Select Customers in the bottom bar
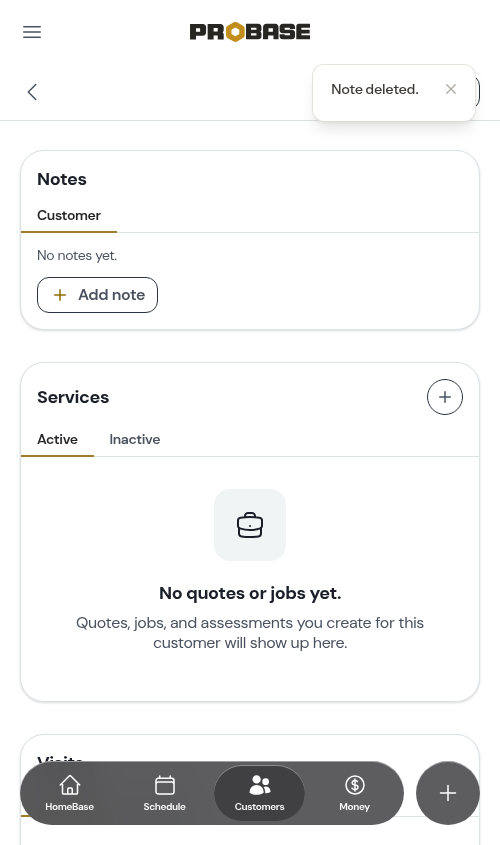Screen dimensions: 500x845 click(x=259, y=793)
